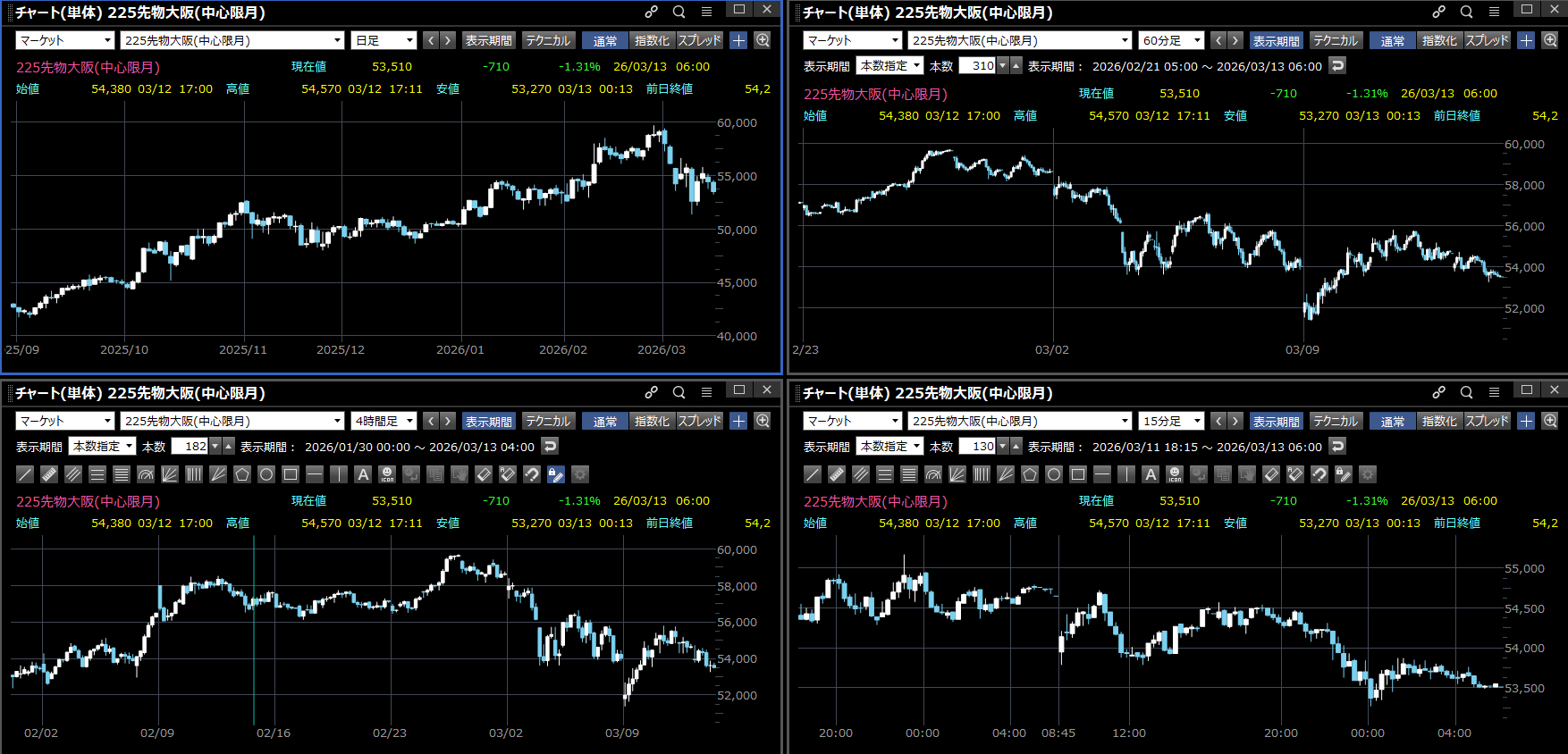Open テクニカル settings in the 日足 chart

click(x=548, y=40)
